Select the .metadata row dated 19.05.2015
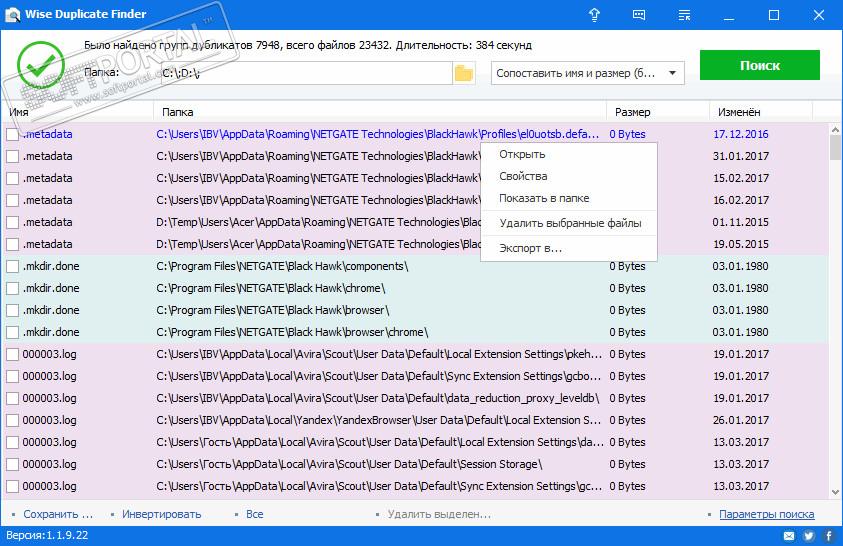843x546 pixels. [414, 245]
